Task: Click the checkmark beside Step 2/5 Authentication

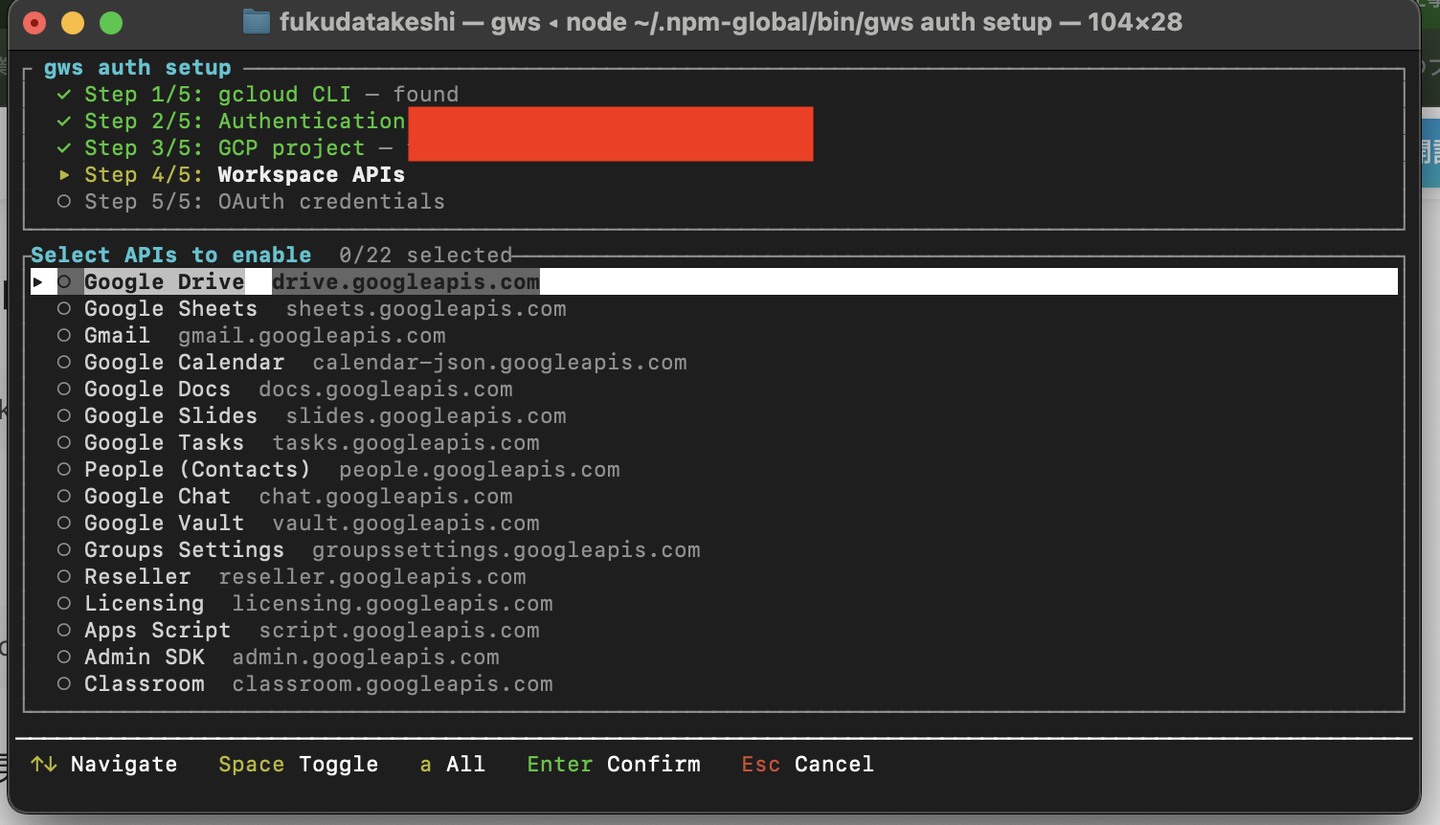Action: [64, 122]
